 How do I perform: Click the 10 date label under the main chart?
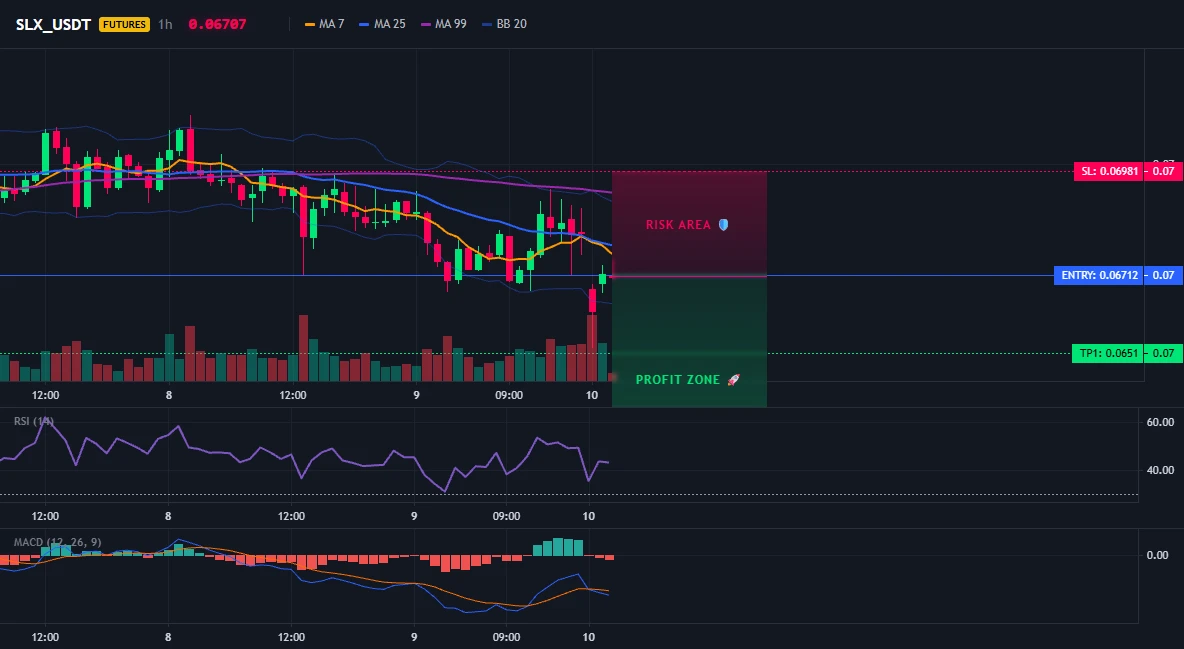591,395
